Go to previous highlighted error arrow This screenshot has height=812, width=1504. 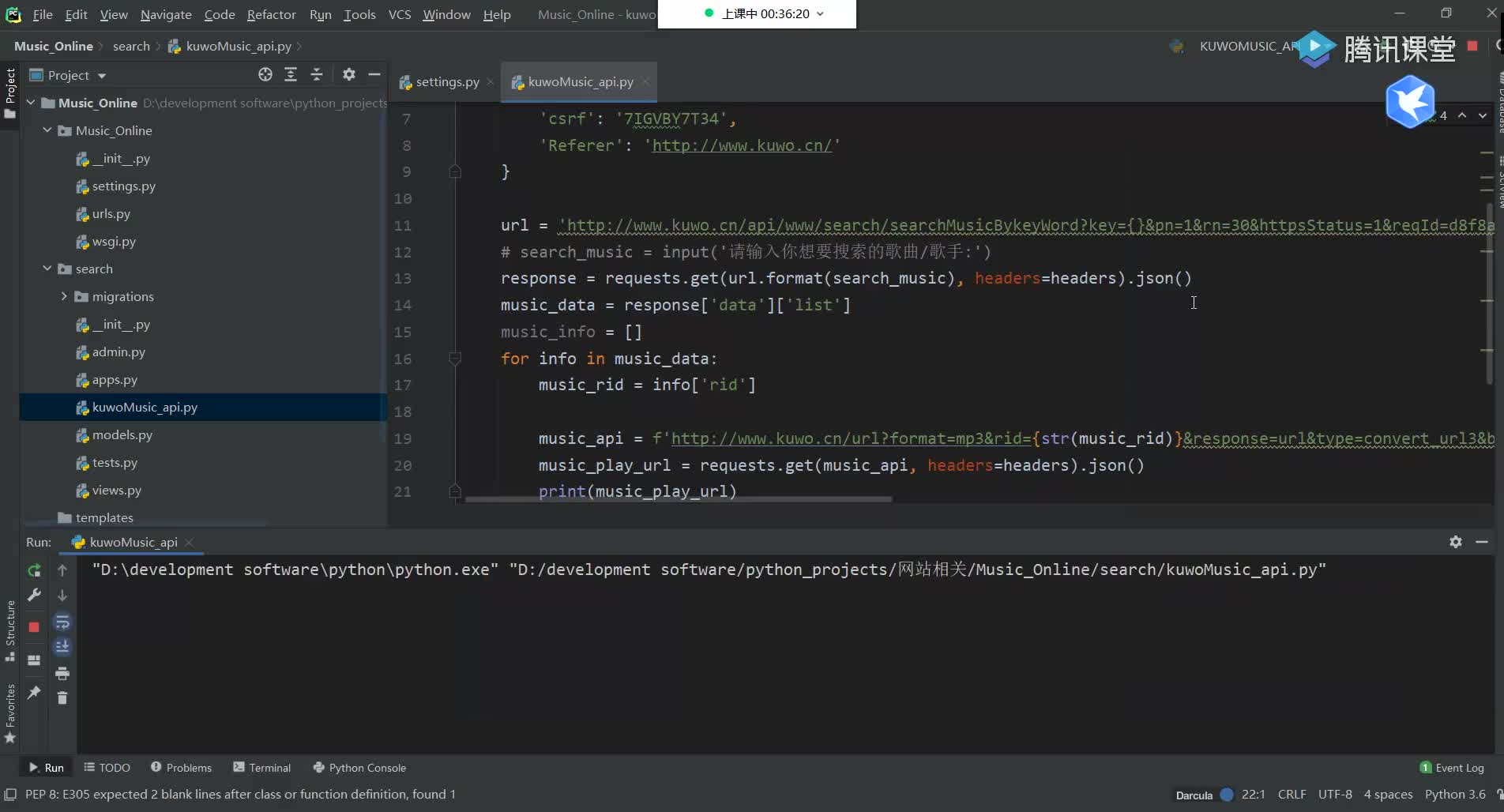[x=1462, y=115]
